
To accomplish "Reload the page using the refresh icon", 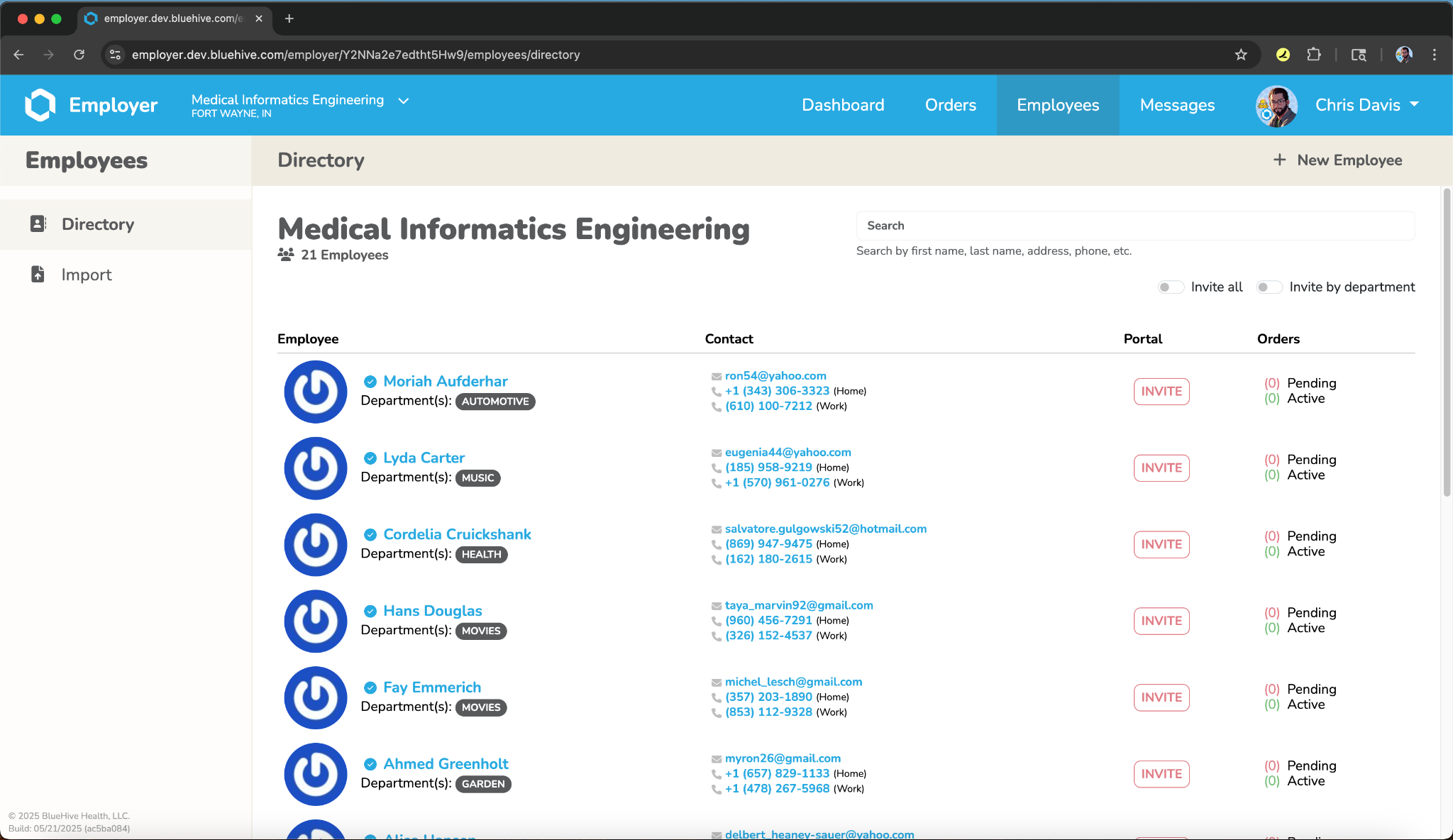I will click(79, 55).
